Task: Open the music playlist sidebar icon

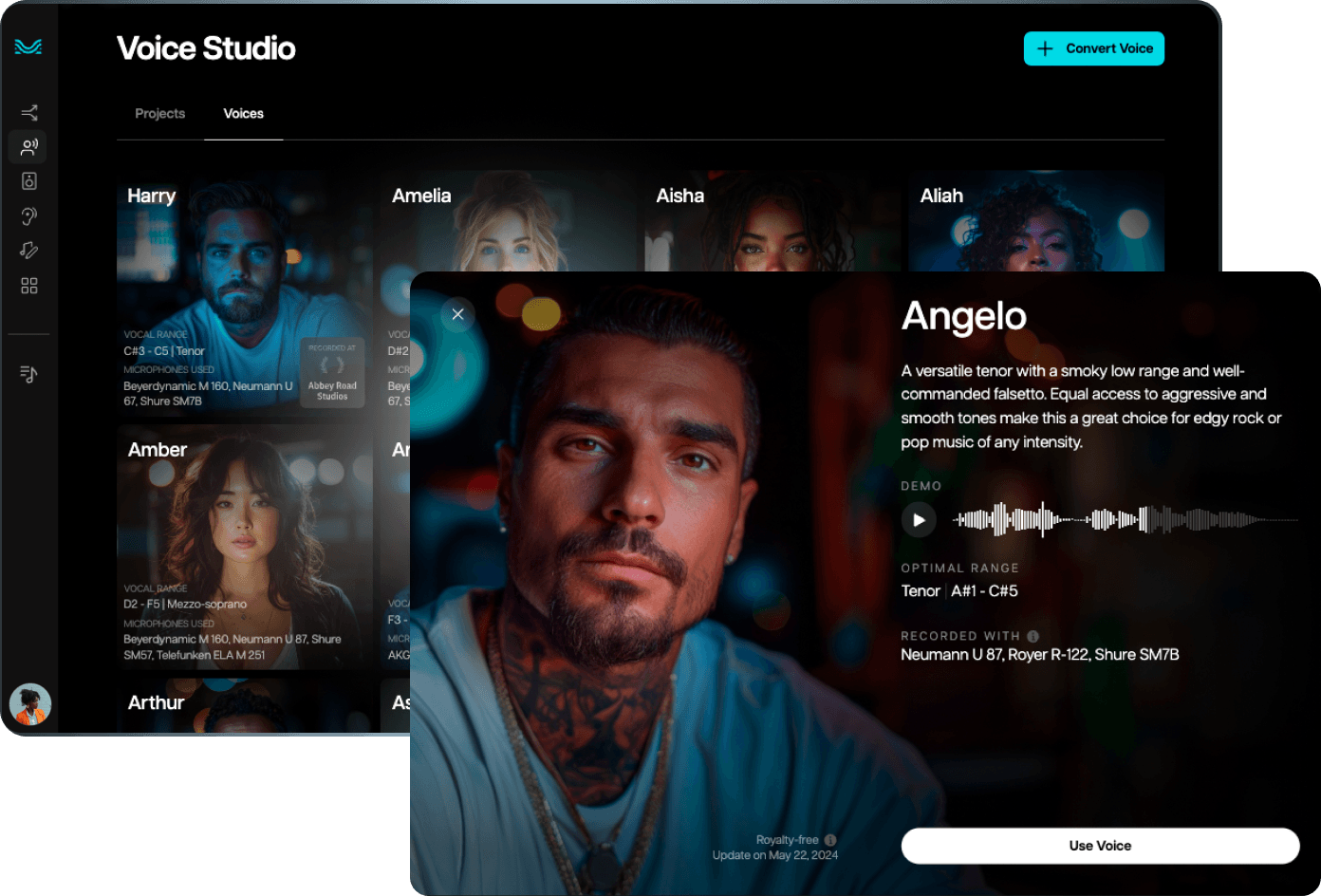Action: [x=29, y=375]
